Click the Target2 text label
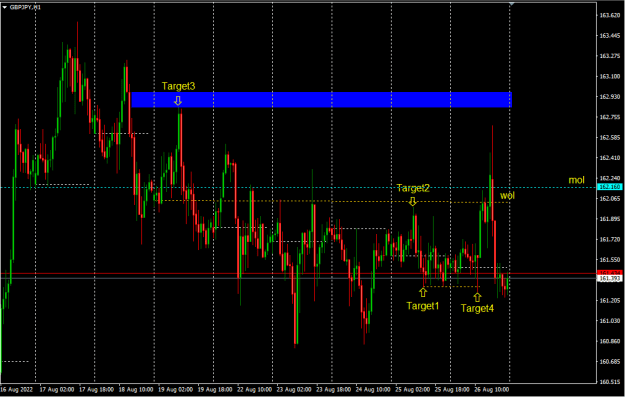625x397 pixels. click(x=413, y=188)
